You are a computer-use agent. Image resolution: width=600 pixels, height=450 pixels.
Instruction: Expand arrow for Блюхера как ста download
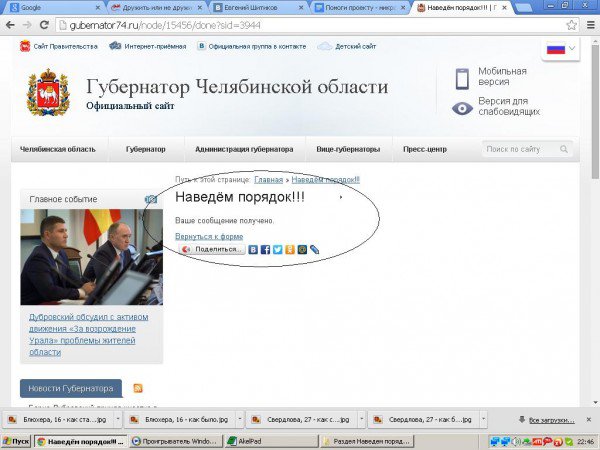click(117, 420)
